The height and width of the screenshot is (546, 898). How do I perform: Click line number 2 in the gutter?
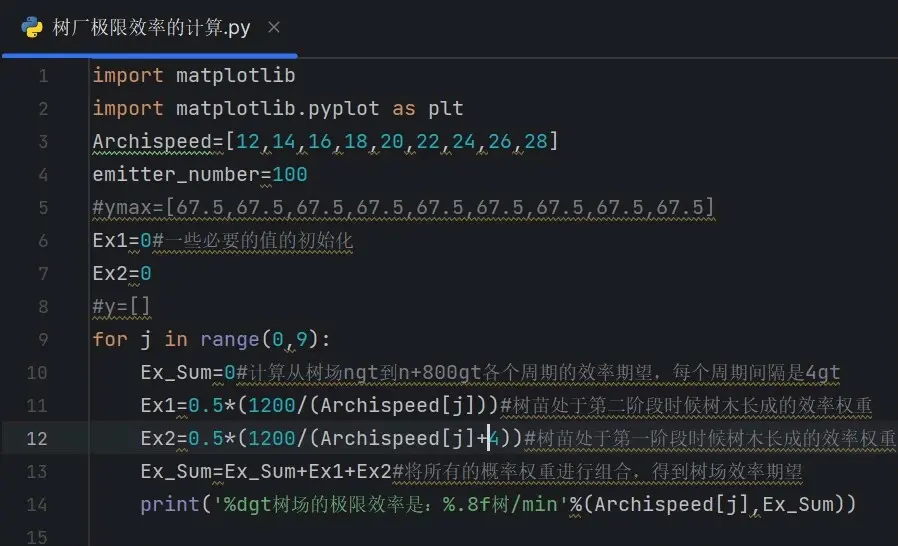[44, 109]
